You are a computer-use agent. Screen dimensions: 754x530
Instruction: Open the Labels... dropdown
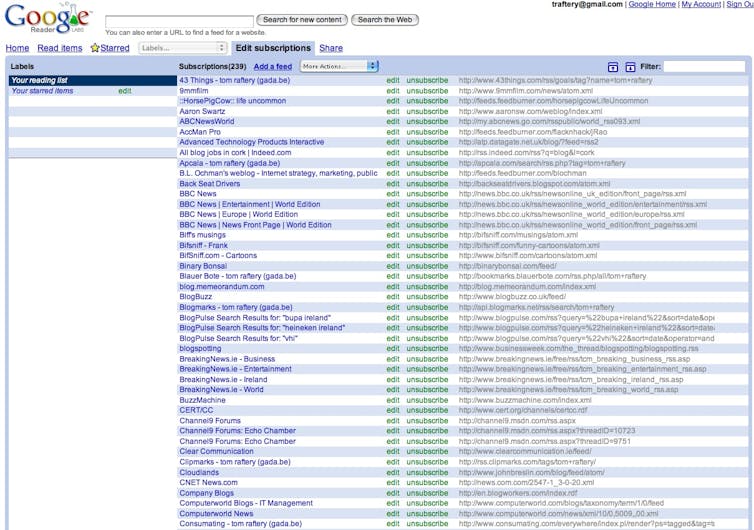182,48
